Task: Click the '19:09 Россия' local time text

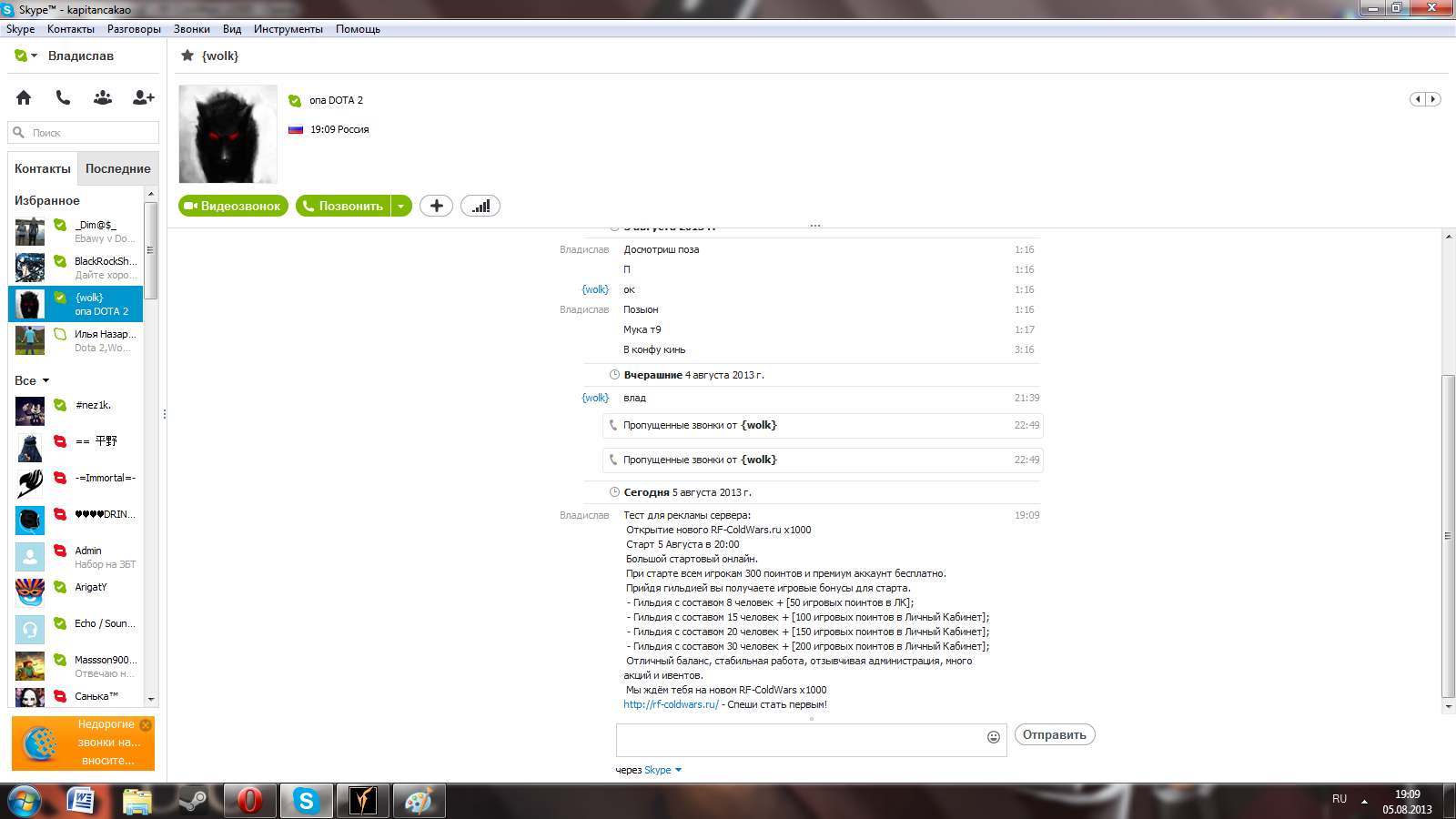Action: coord(339,129)
